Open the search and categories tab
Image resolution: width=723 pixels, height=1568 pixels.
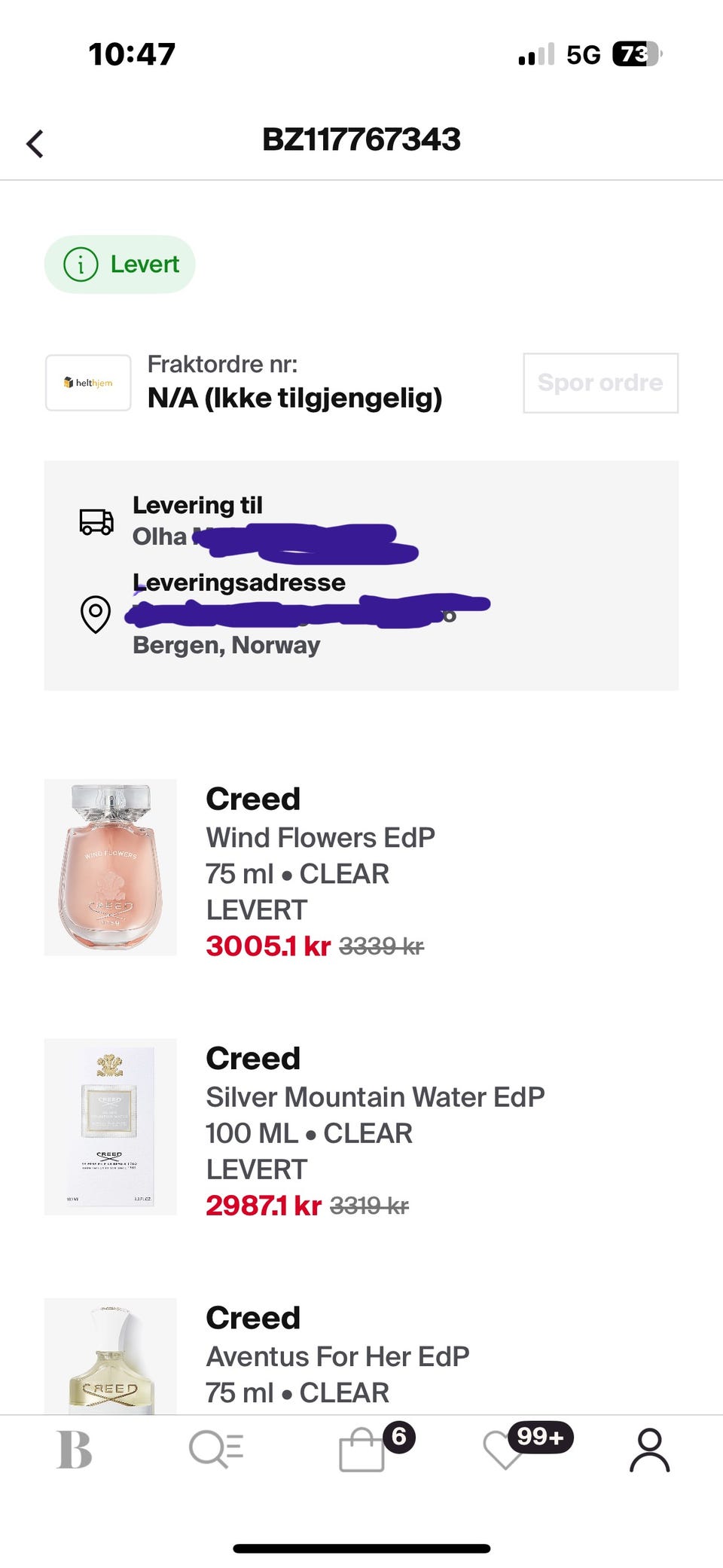point(216,1450)
